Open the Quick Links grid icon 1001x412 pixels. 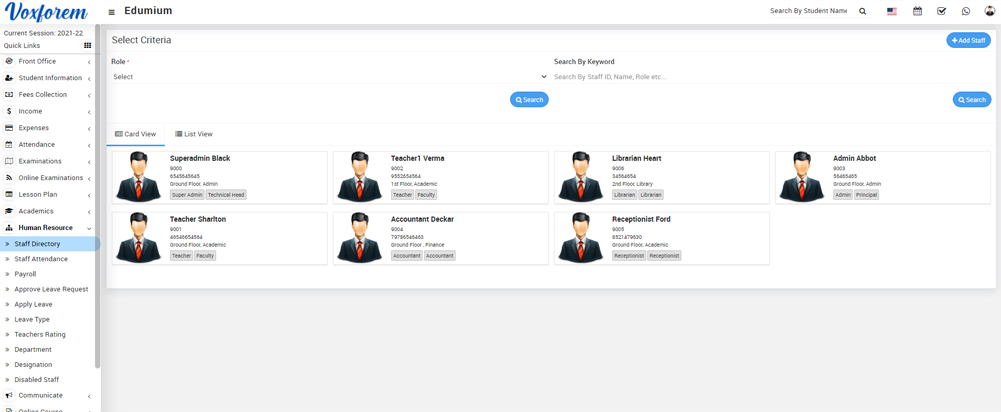87,45
